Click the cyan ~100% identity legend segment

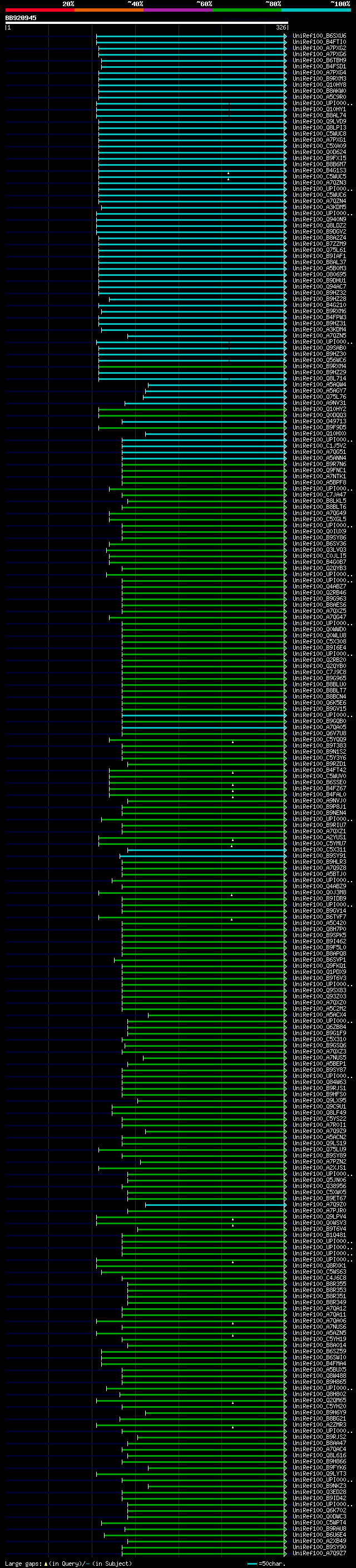click(x=317, y=10)
